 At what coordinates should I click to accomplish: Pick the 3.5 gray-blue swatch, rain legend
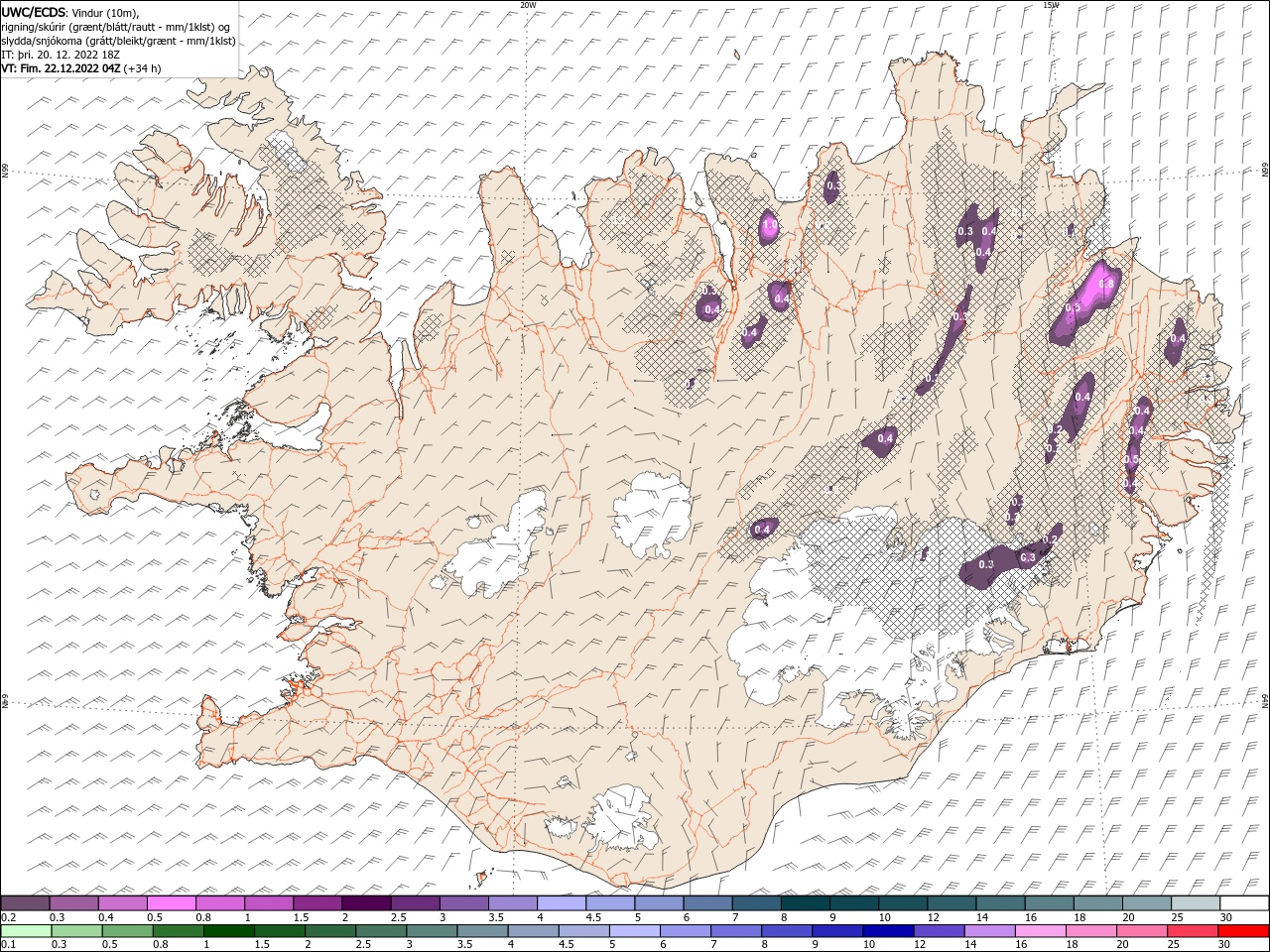pyautogui.click(x=481, y=931)
